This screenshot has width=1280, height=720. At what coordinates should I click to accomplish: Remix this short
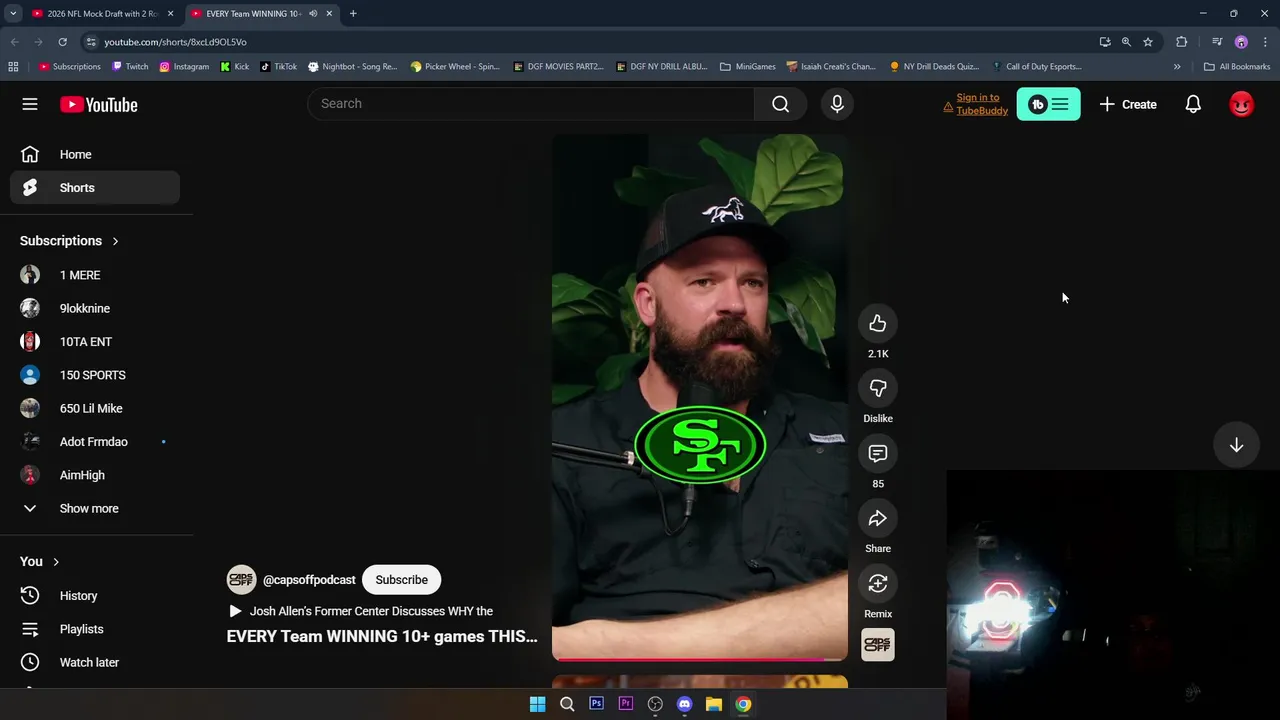(x=878, y=584)
